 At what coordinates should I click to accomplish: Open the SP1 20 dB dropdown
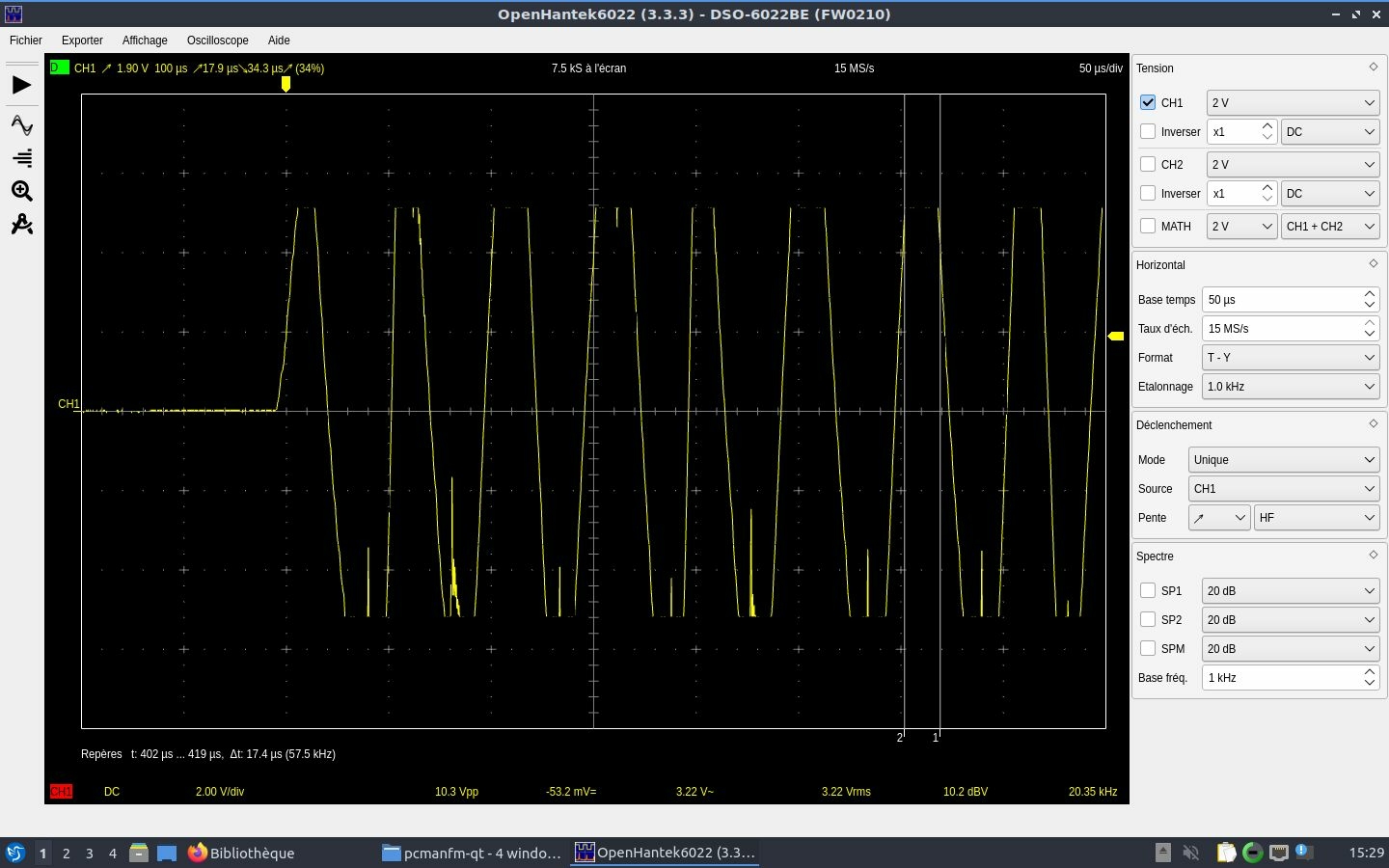click(x=1291, y=590)
